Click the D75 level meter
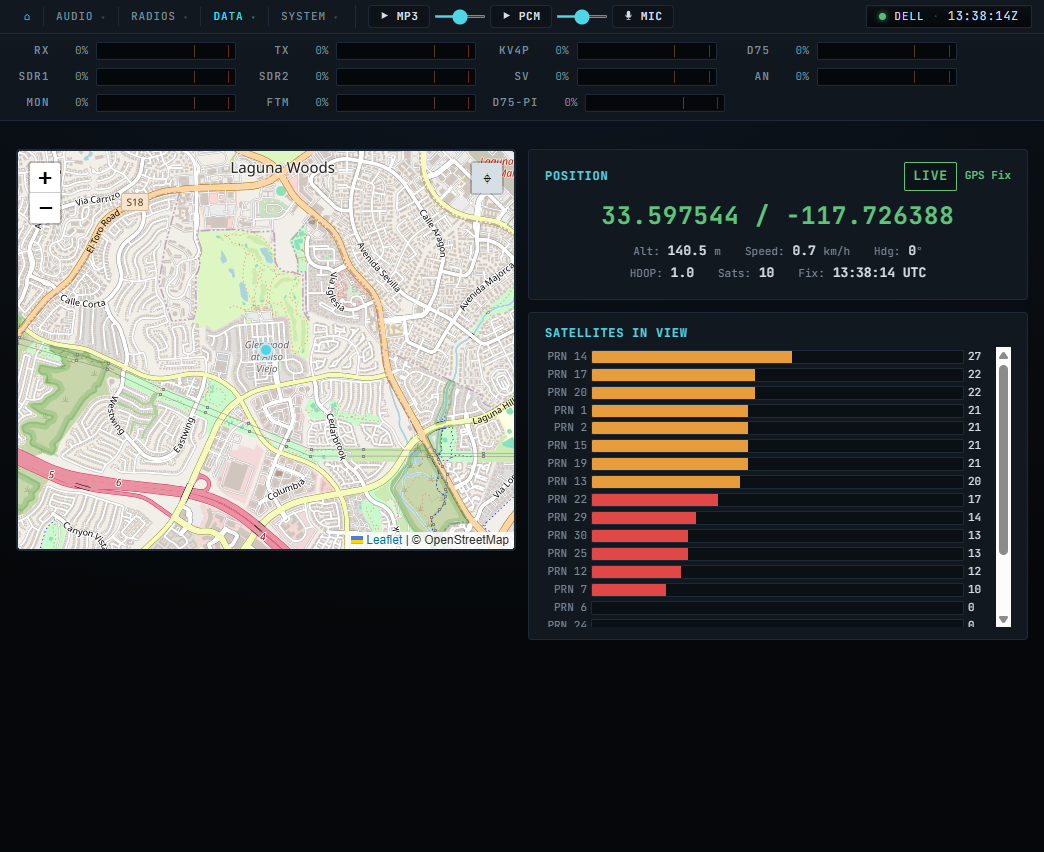Image resolution: width=1044 pixels, height=852 pixels. (x=887, y=51)
